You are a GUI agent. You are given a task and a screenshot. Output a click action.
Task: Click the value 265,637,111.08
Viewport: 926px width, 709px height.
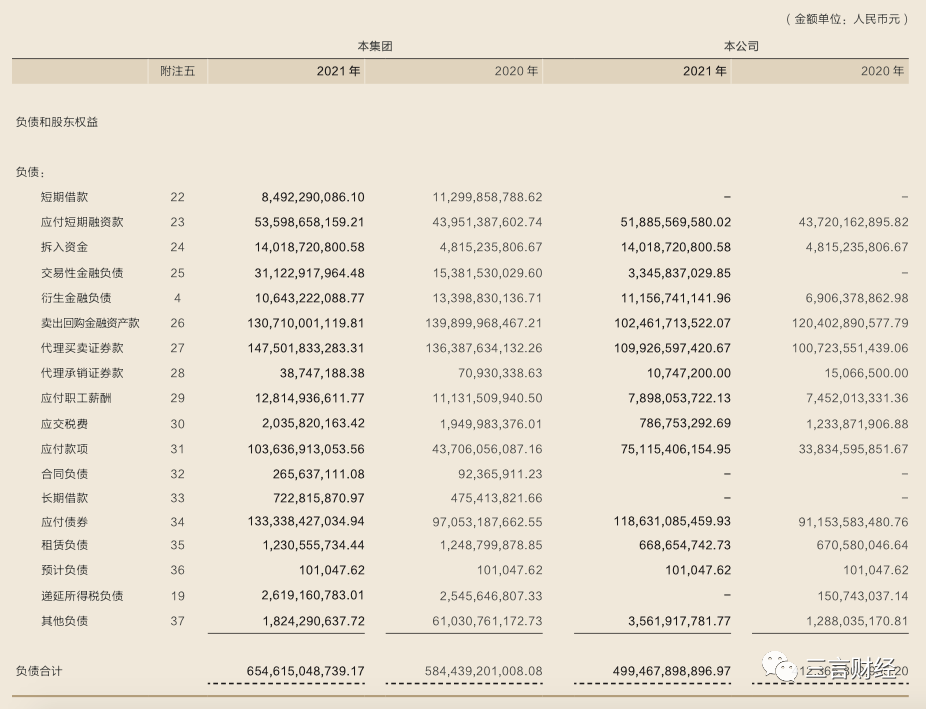(x=318, y=473)
